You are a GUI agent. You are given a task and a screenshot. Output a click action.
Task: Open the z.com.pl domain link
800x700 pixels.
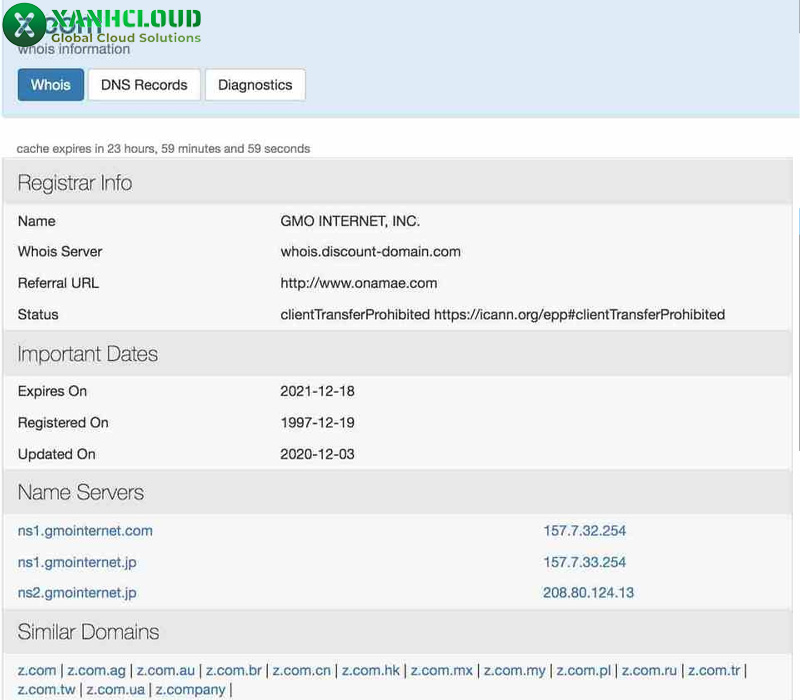tap(584, 670)
